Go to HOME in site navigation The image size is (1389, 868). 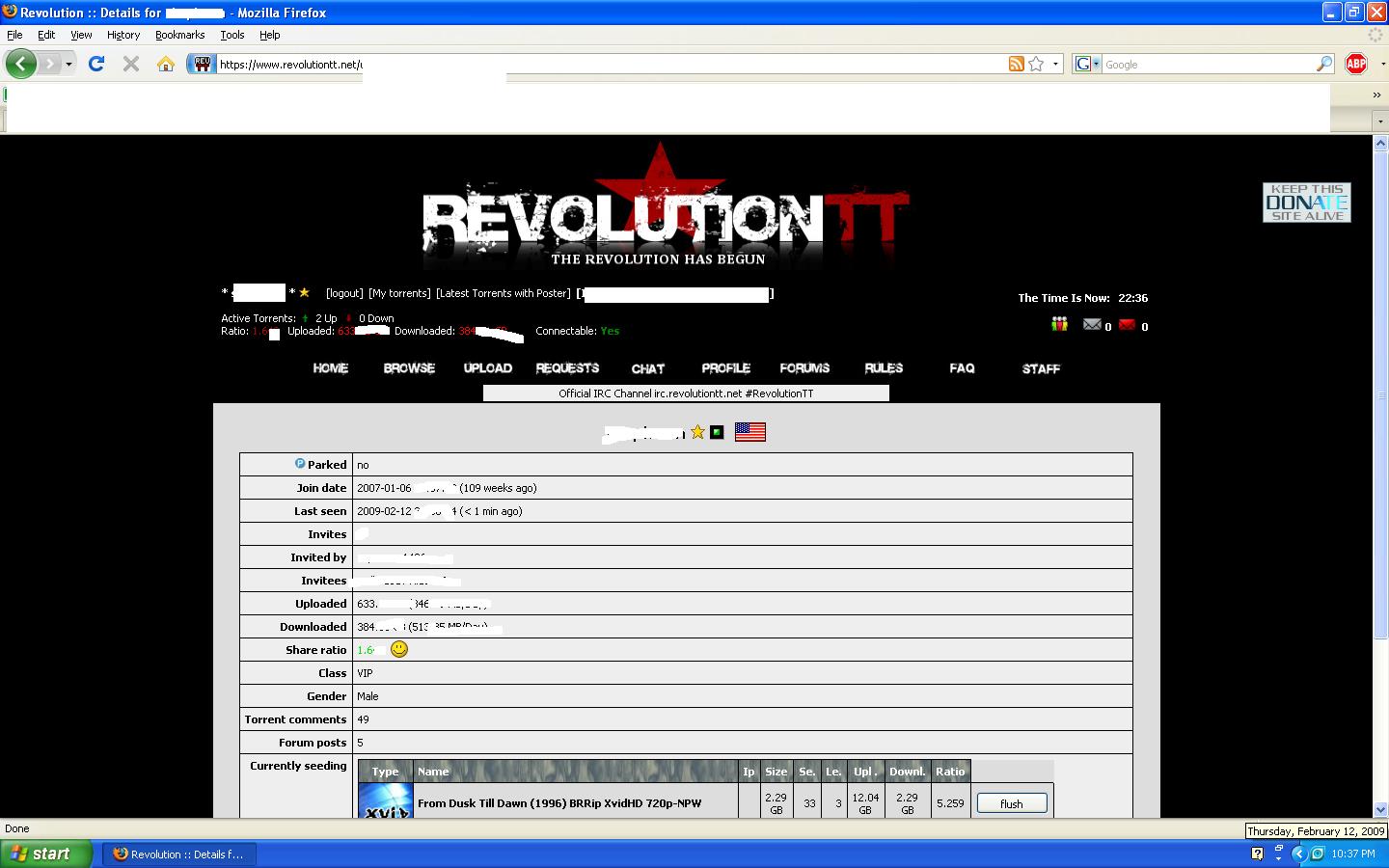pos(331,368)
